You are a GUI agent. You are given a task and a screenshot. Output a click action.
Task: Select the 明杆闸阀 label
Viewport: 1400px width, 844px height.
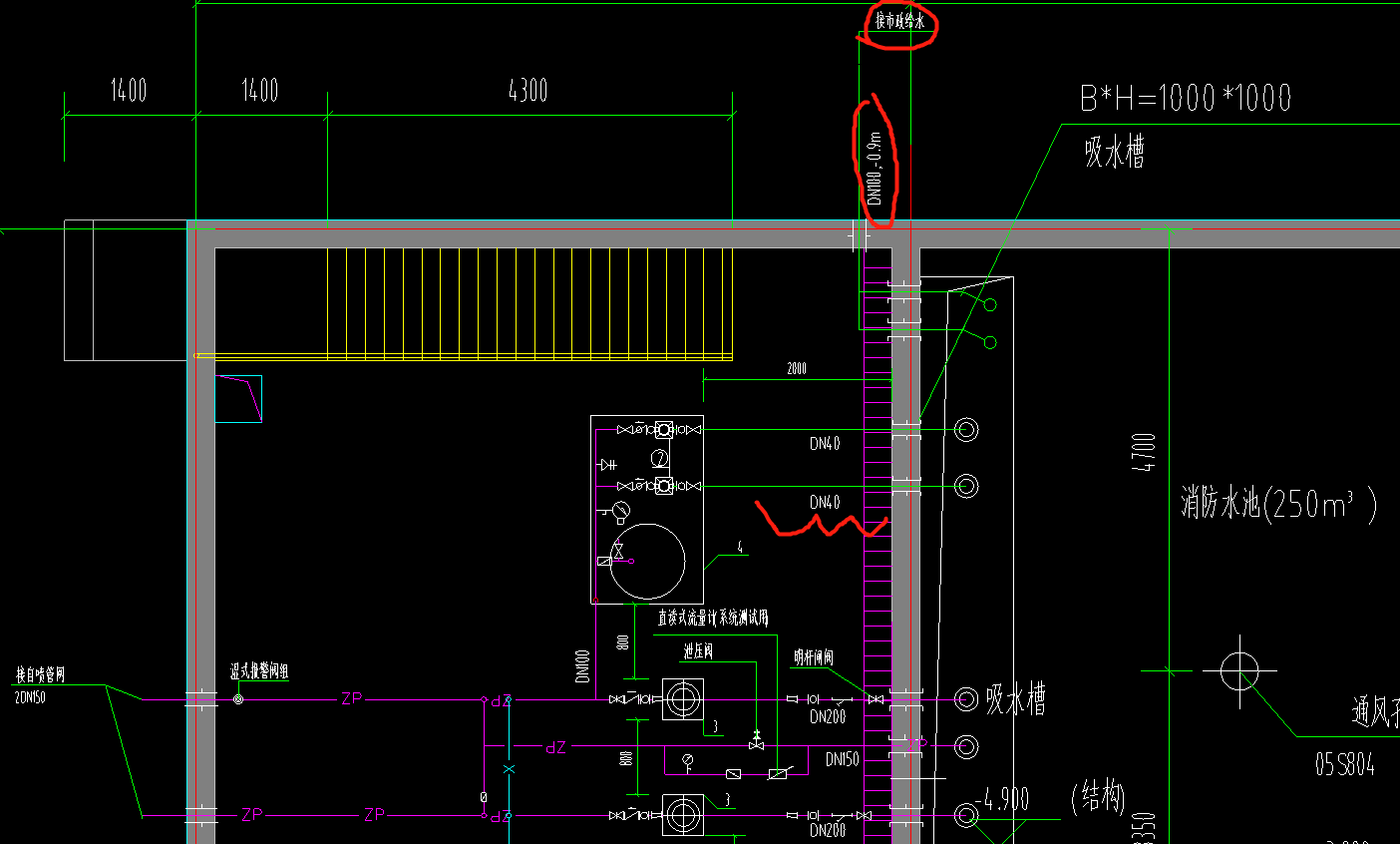814,657
